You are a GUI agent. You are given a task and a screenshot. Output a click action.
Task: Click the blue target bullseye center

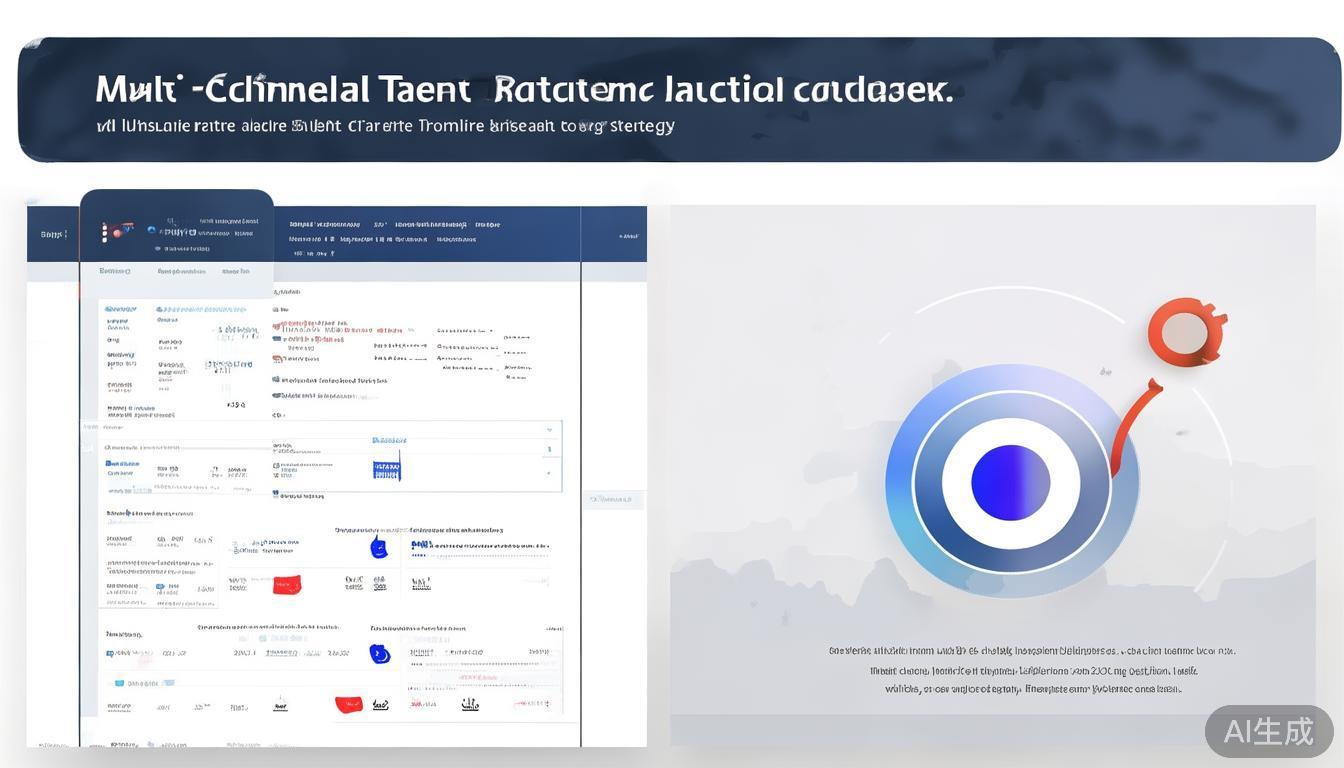(x=1010, y=483)
